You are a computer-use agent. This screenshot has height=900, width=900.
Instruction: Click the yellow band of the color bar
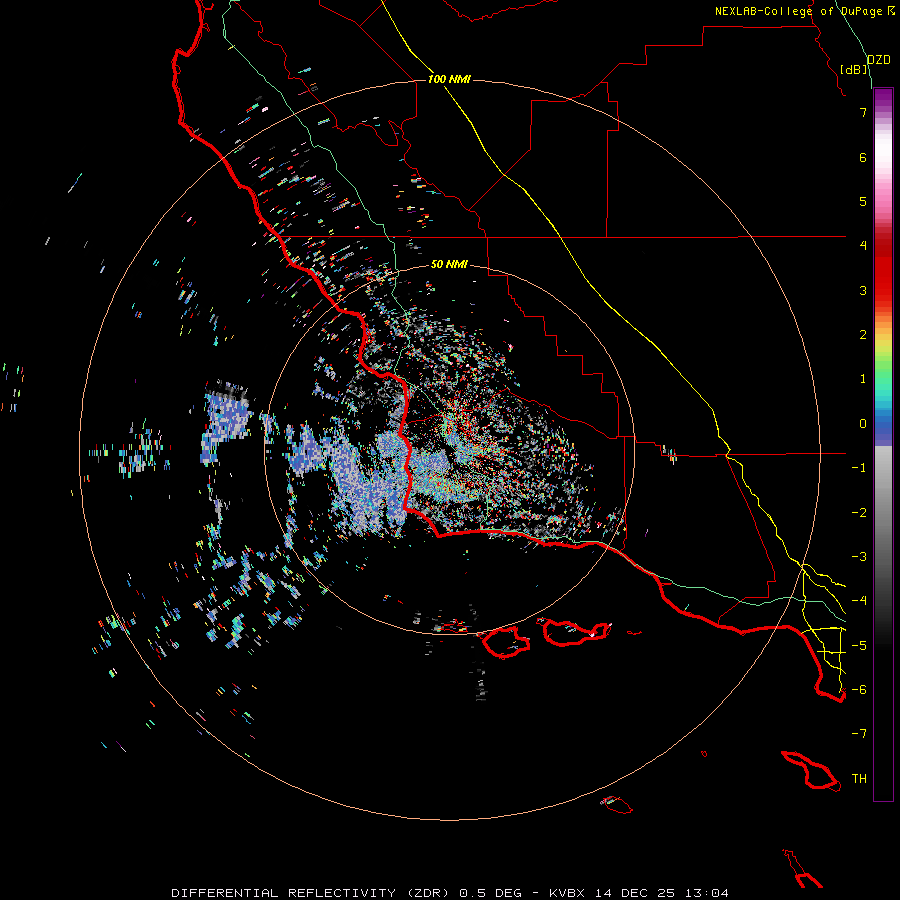point(883,343)
